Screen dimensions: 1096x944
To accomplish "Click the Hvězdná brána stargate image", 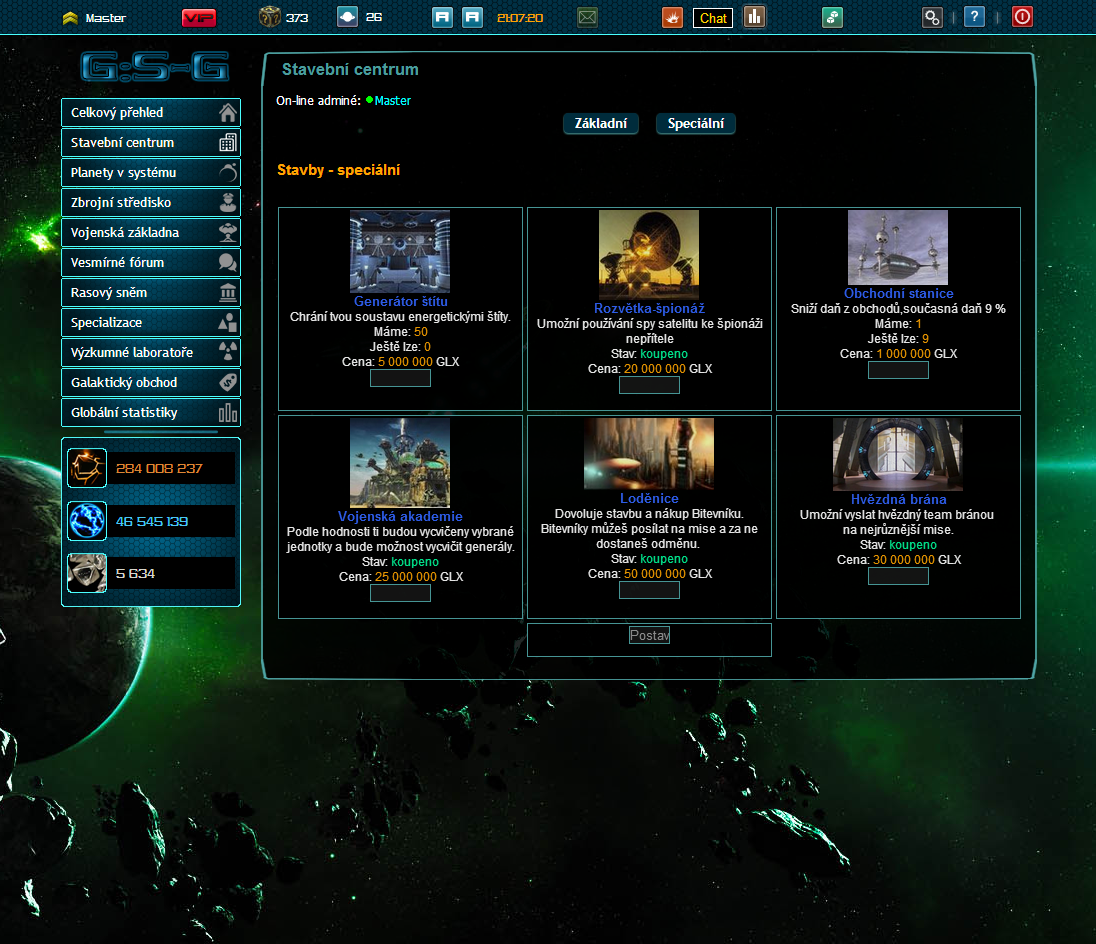I will pyautogui.click(x=897, y=454).
